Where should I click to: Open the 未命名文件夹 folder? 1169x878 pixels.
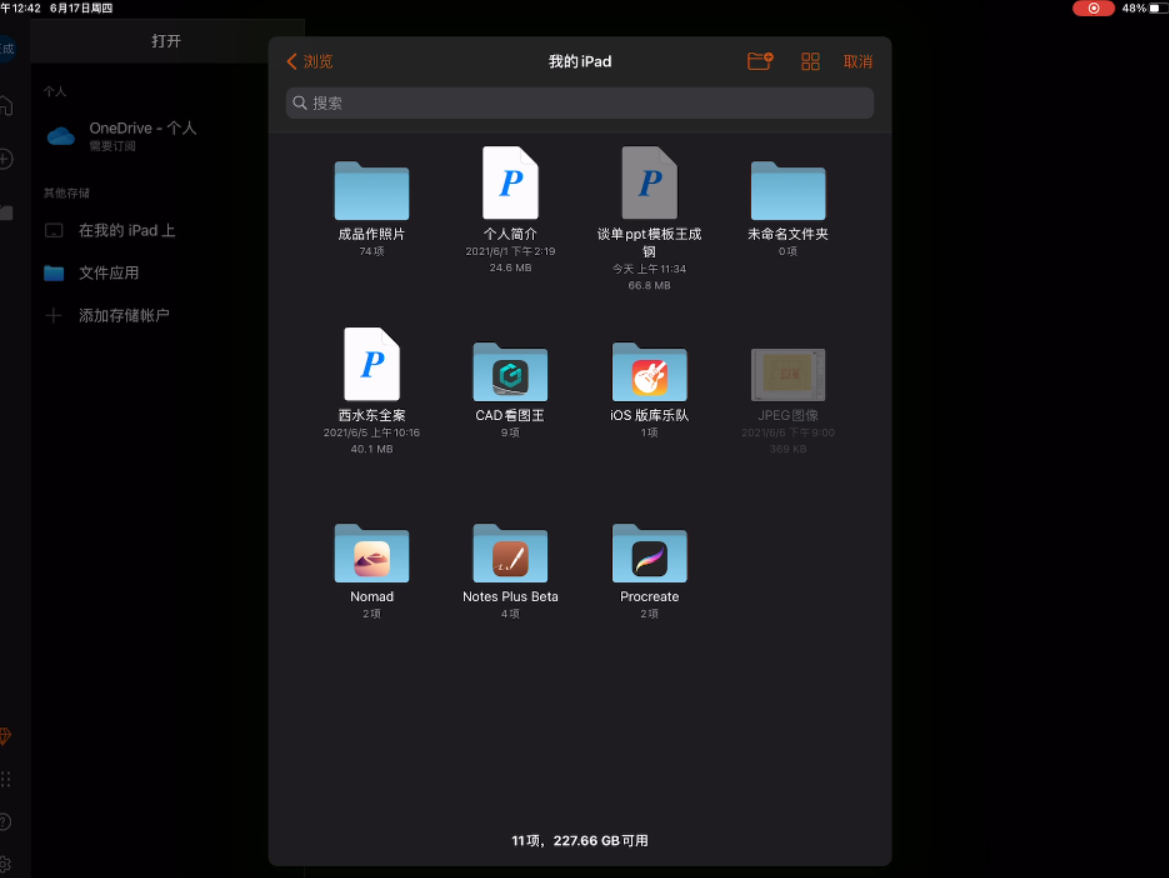point(788,191)
